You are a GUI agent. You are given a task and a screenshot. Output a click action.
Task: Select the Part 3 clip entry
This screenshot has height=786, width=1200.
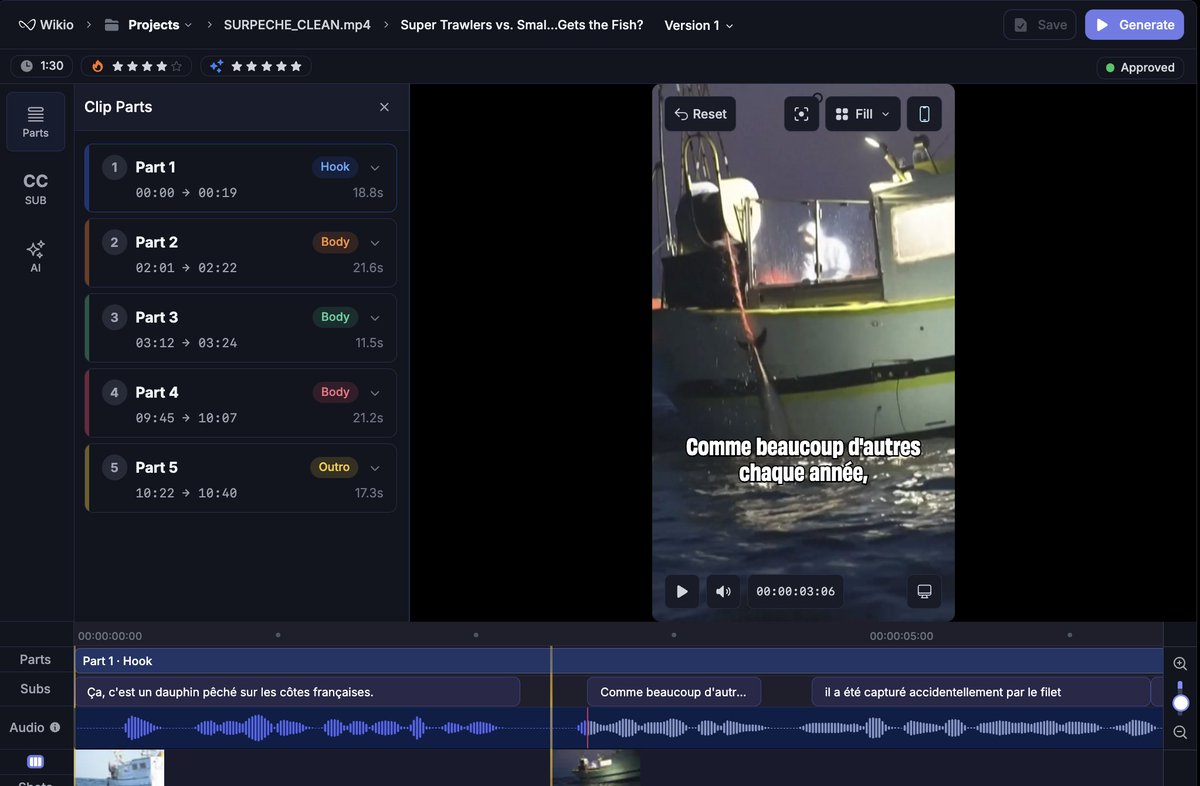click(241, 328)
